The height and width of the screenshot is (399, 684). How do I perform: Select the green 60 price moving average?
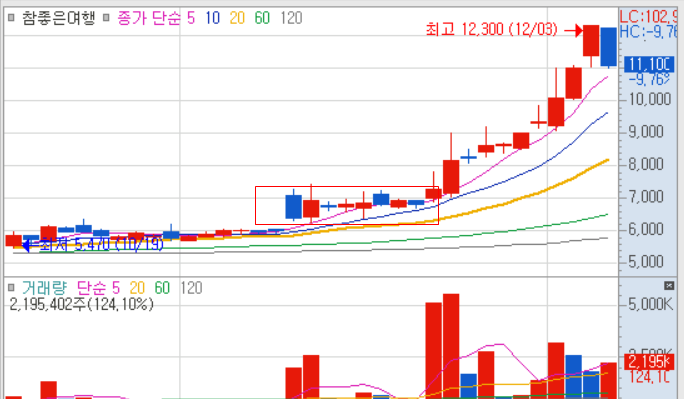pyautogui.click(x=262, y=18)
